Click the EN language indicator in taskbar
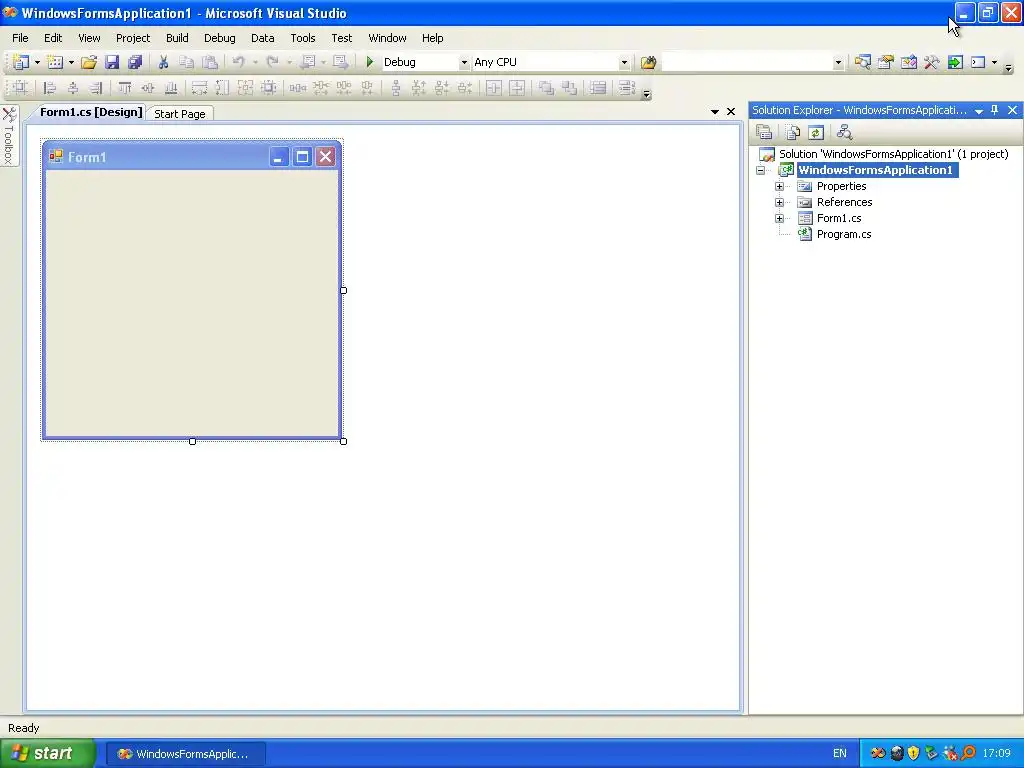Image resolution: width=1024 pixels, height=768 pixels. point(839,754)
